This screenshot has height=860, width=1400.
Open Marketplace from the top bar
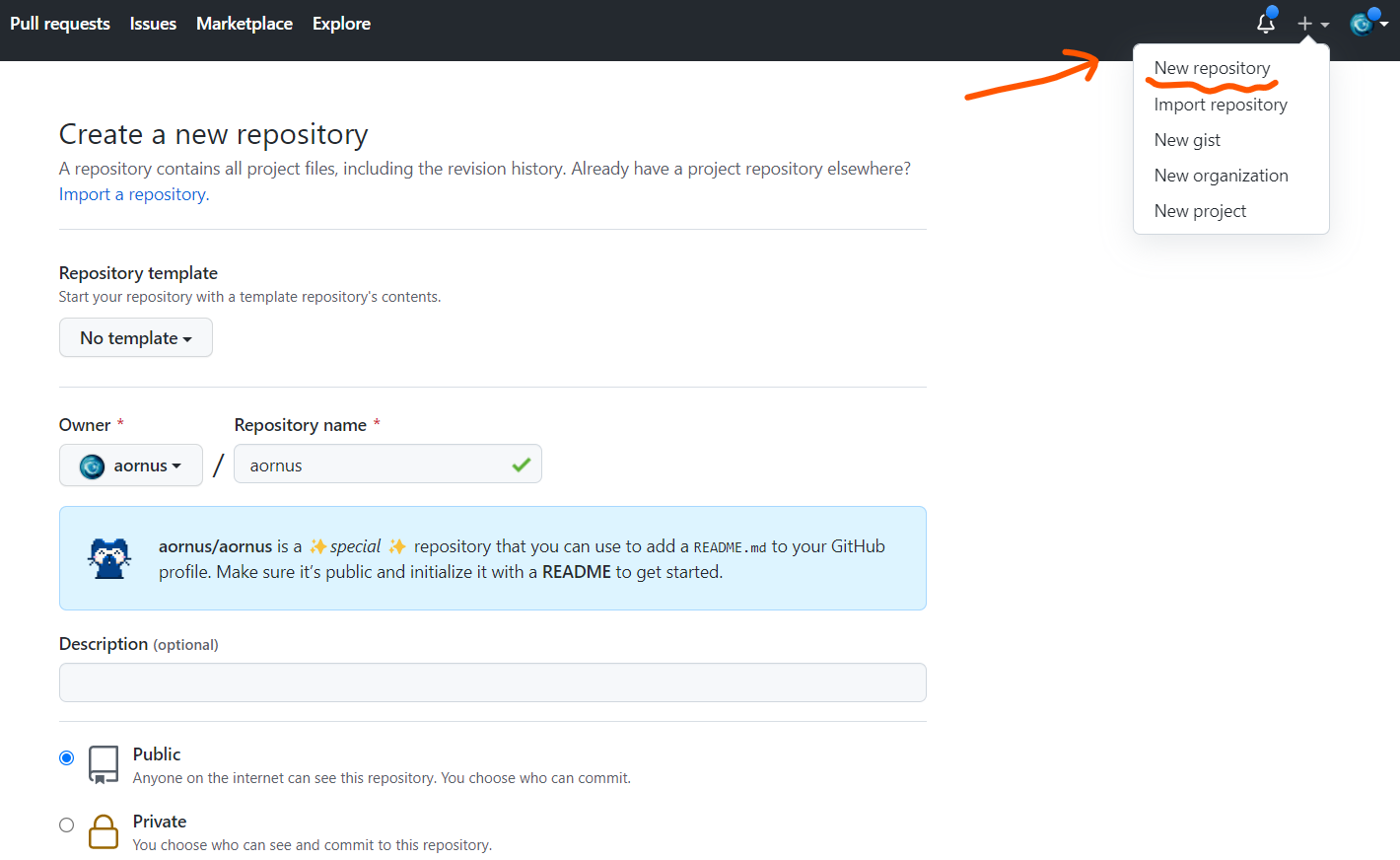coord(245,24)
